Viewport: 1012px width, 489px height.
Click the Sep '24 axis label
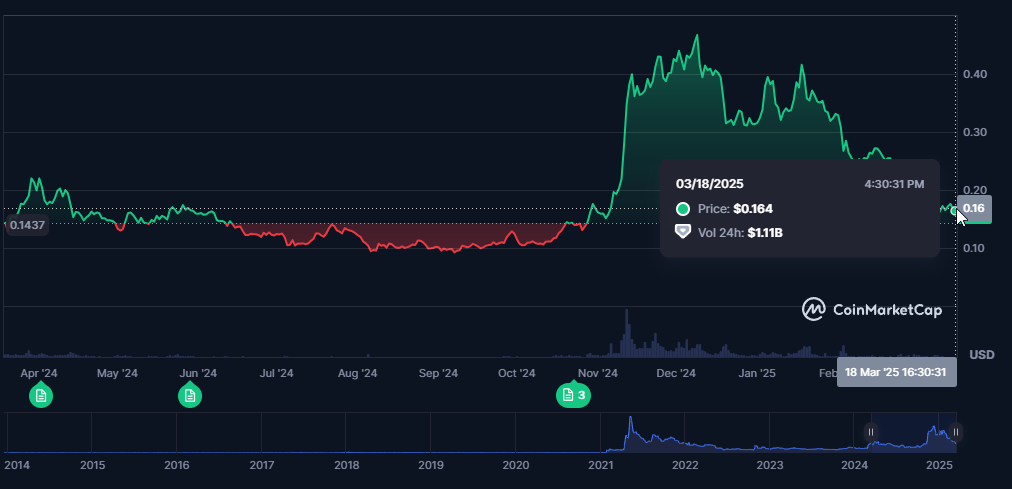tap(438, 374)
